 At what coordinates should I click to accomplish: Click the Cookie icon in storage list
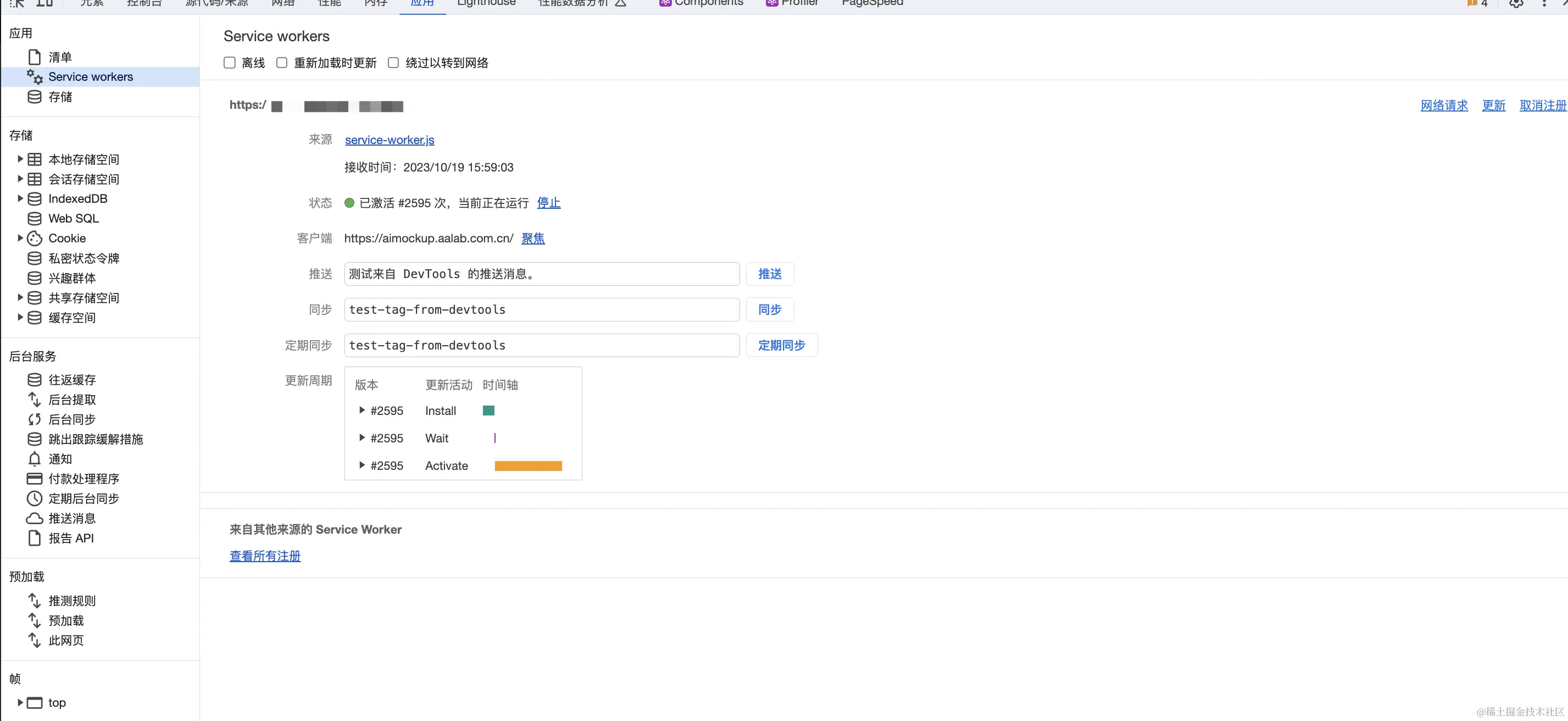[35, 238]
